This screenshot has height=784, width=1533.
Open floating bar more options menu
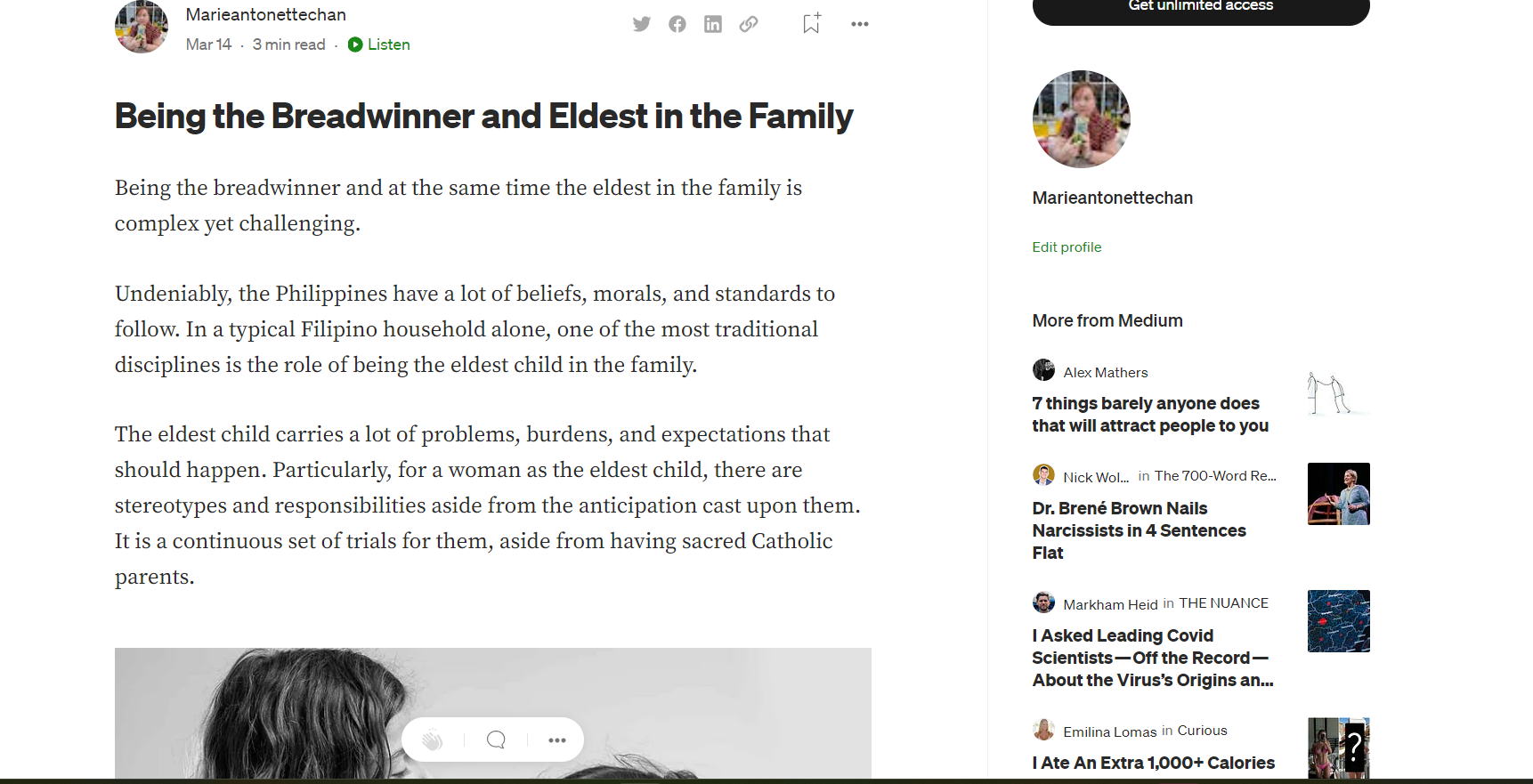tap(557, 740)
